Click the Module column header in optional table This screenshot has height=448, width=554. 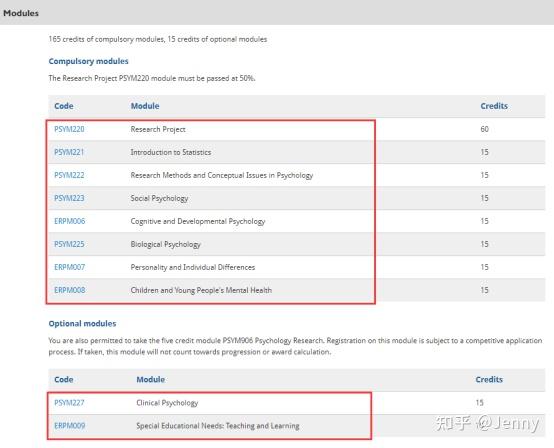(151, 379)
